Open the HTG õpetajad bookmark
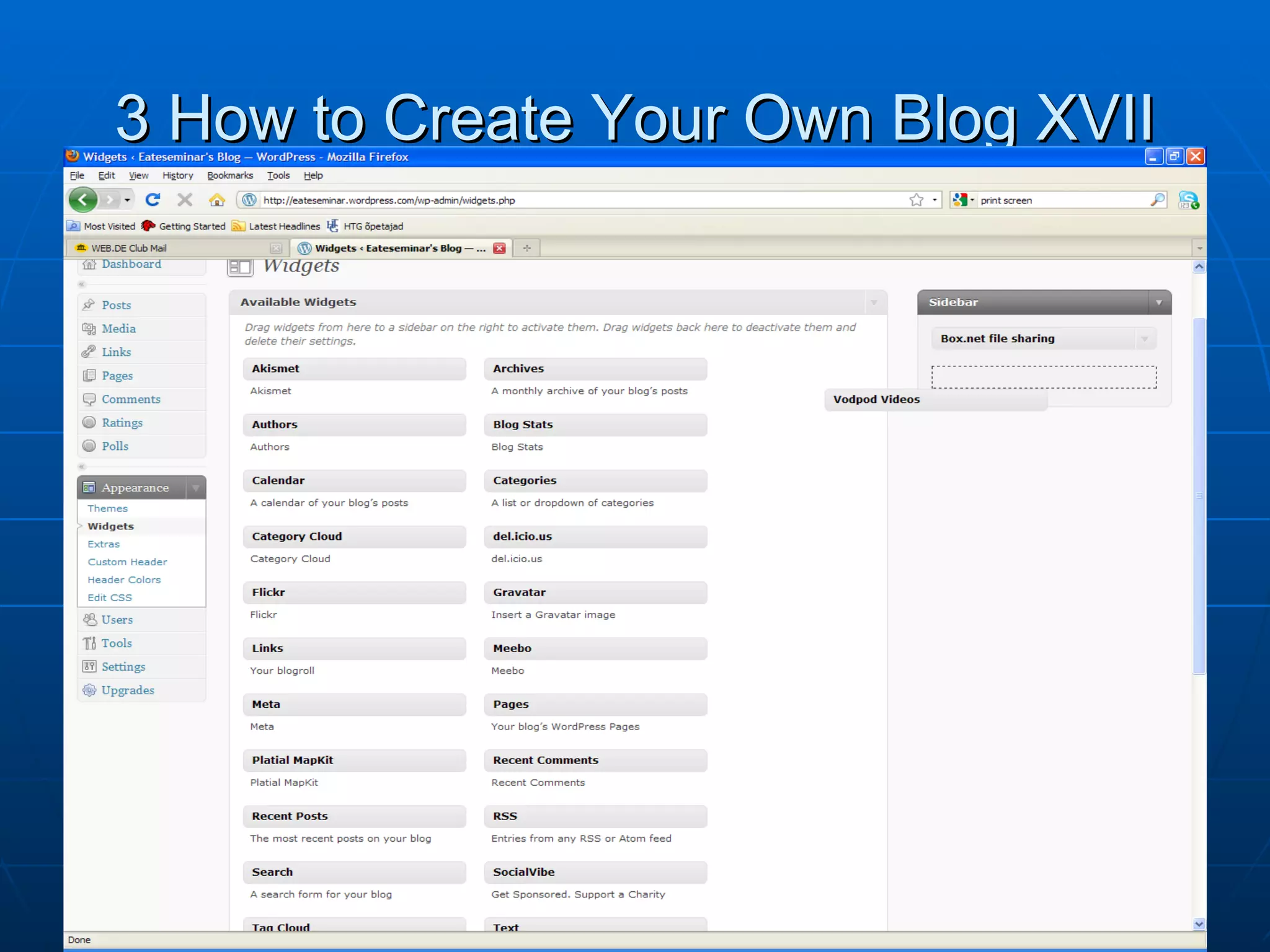 (x=365, y=226)
